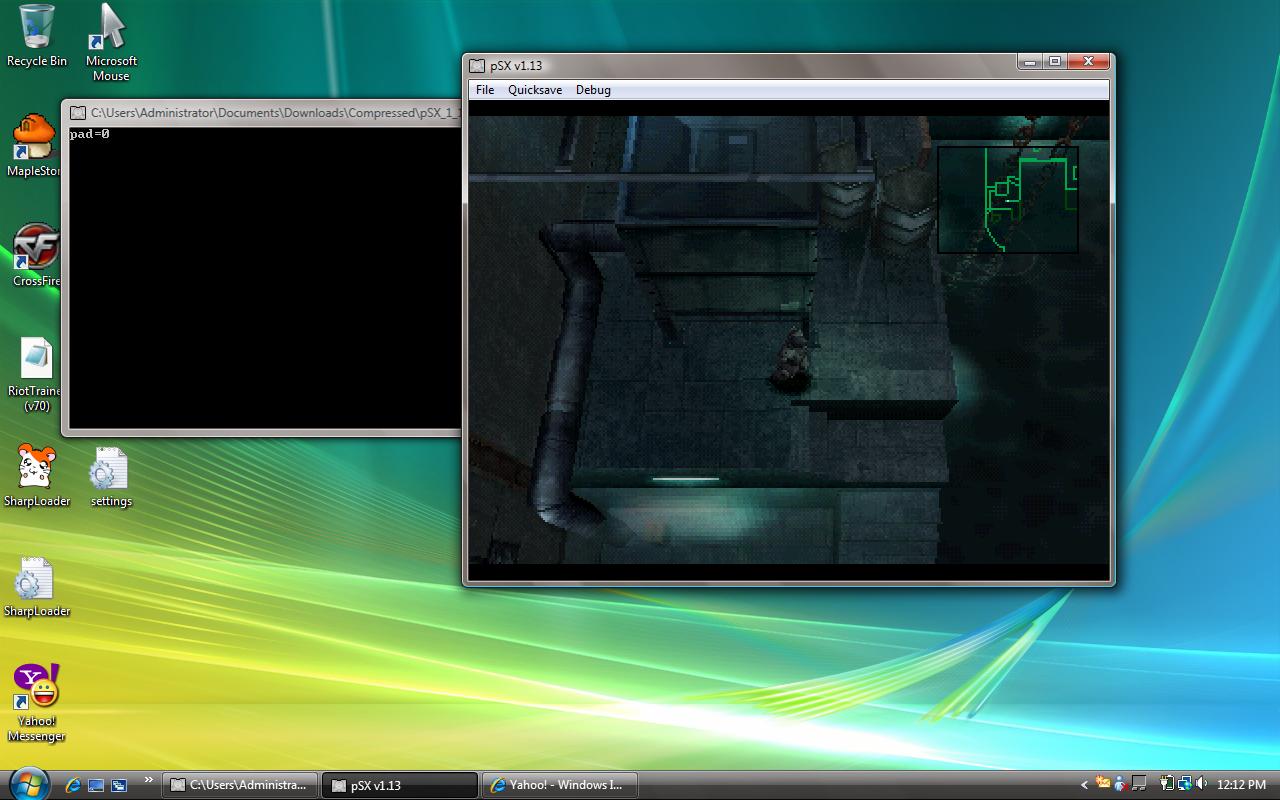Switch to Yahoo! Windows Internet Explorer taskbar button

[x=559, y=785]
